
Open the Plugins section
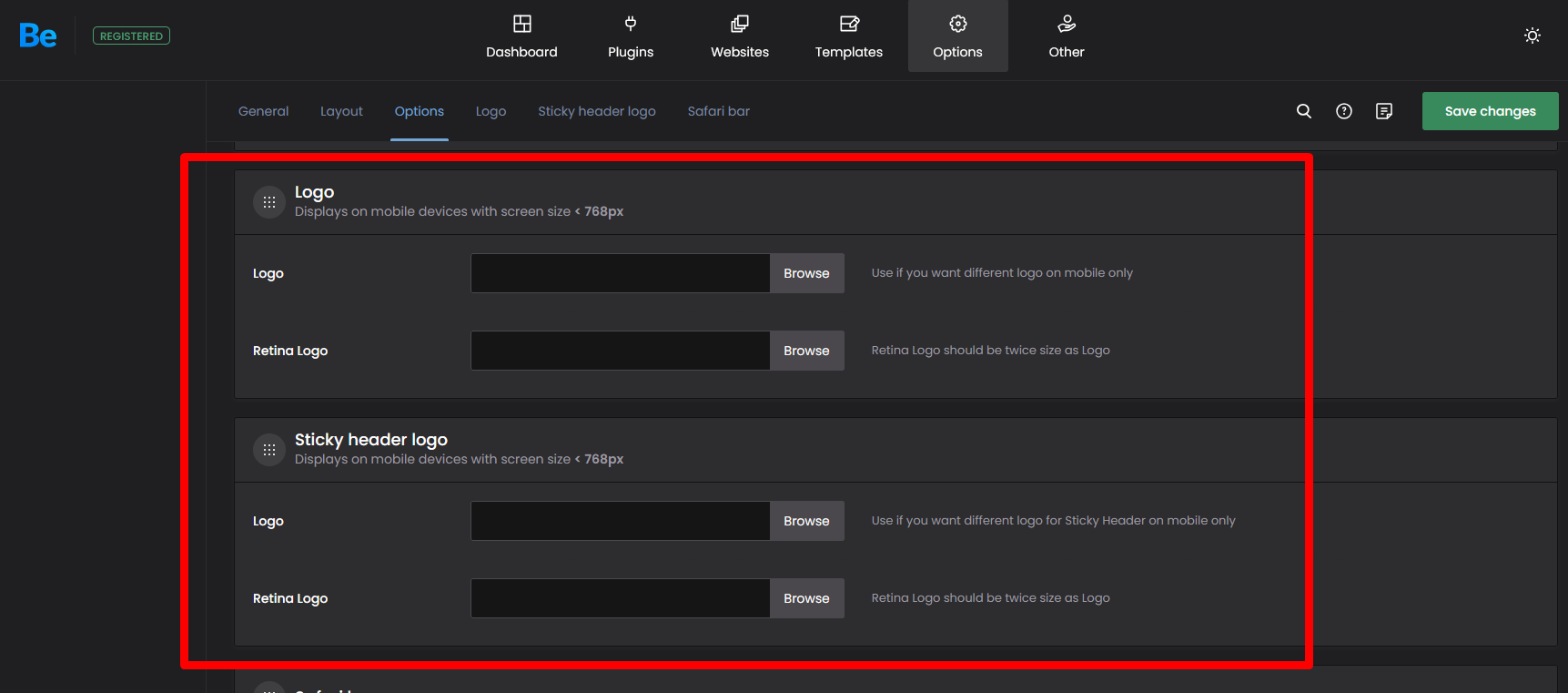(x=631, y=36)
